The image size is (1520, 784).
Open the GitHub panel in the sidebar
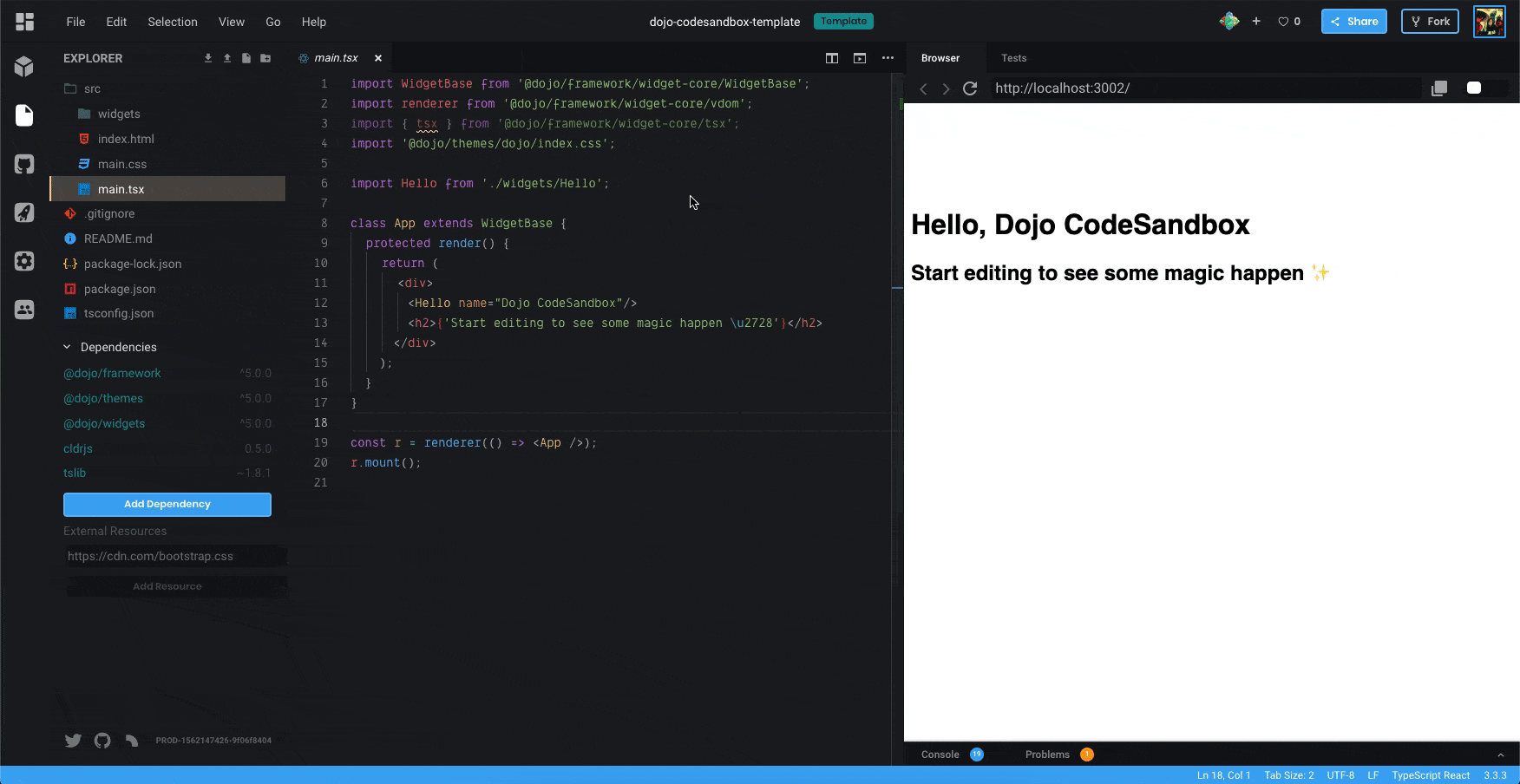tap(24, 164)
